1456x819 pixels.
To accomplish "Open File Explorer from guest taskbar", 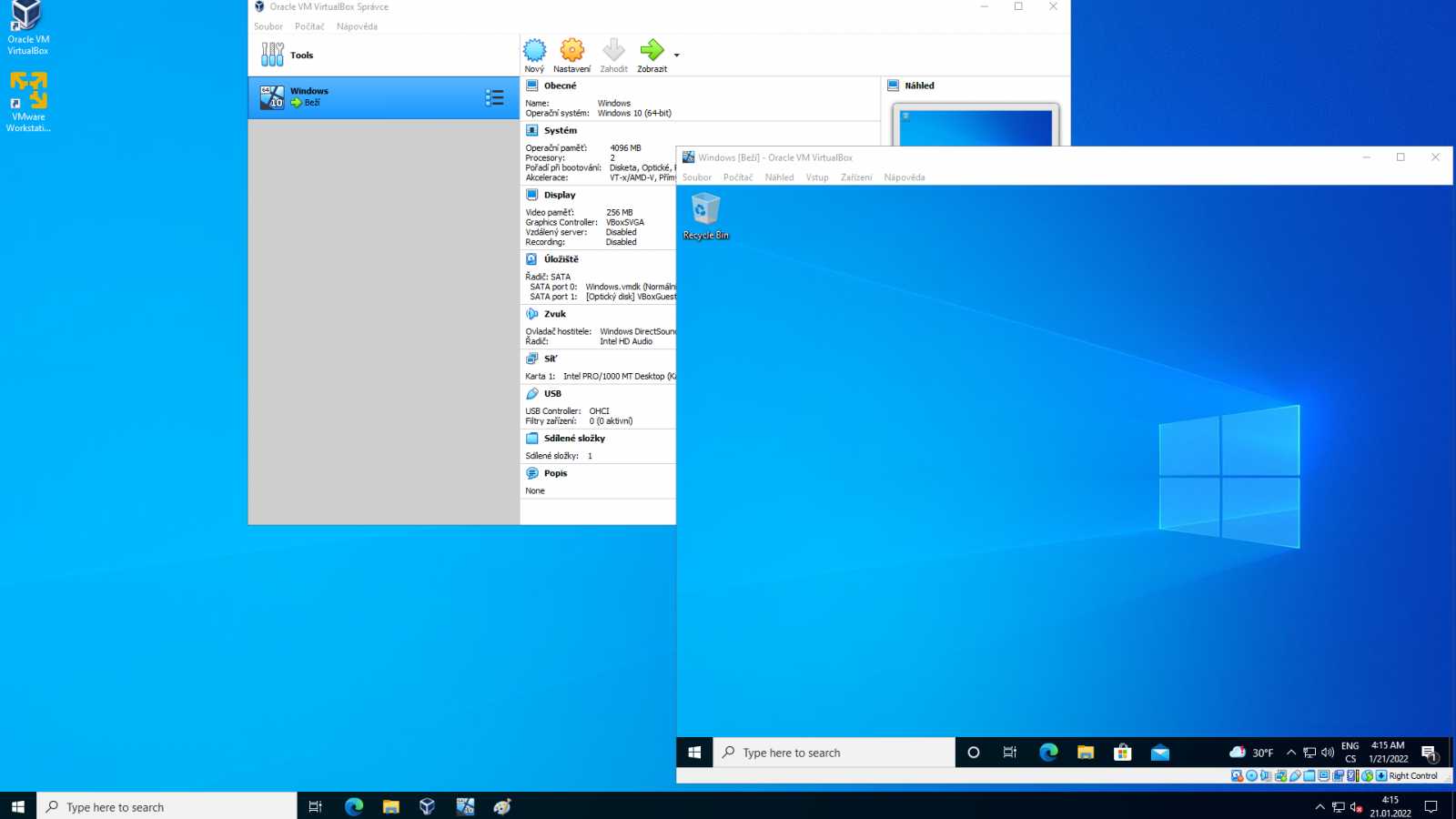I will tap(1086, 753).
